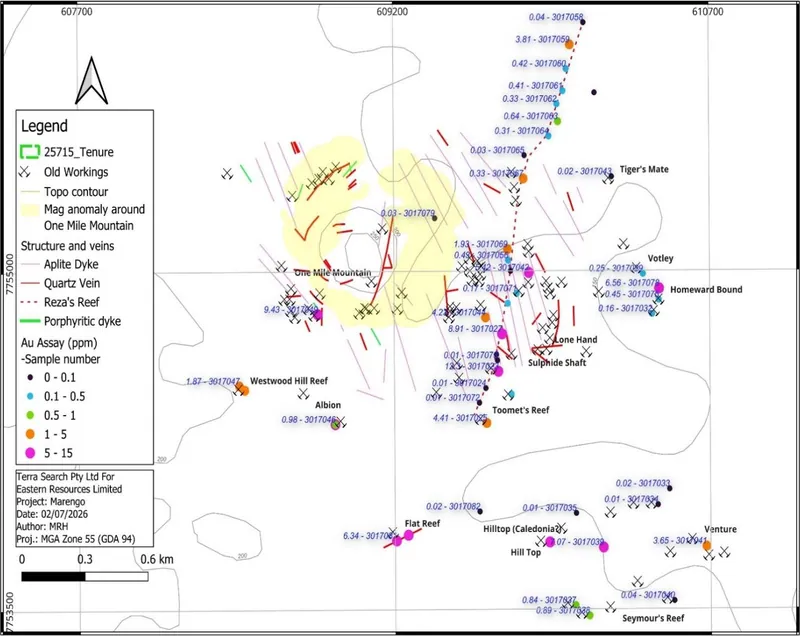The height and width of the screenshot is (636, 800).
Task: Click the dark marker for sample 3017043
Action: [x=611, y=176]
